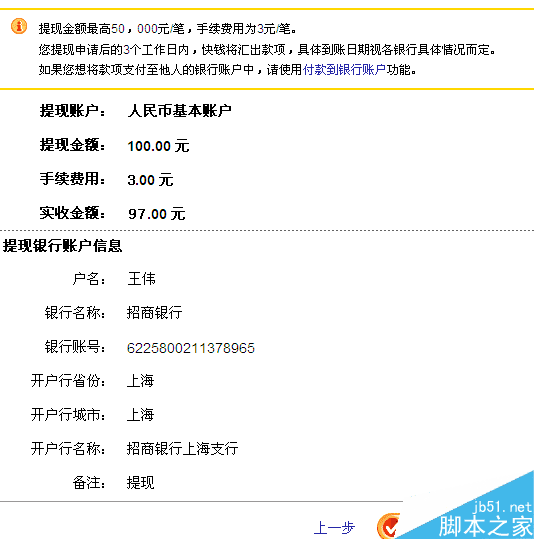Click the 提现金额 label
The width and height of the screenshot is (534, 539).
[73, 145]
